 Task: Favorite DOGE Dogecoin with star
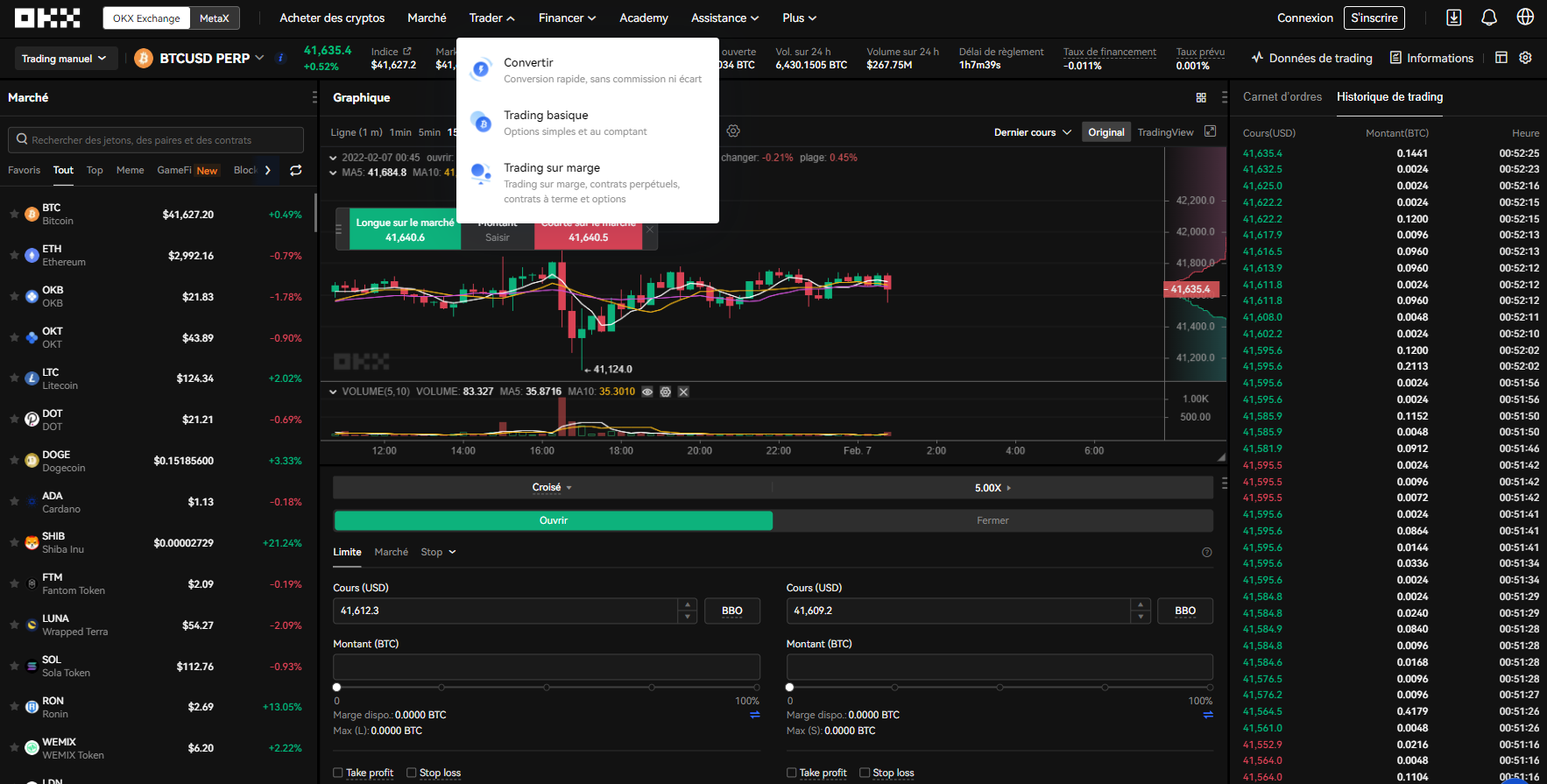(14, 460)
